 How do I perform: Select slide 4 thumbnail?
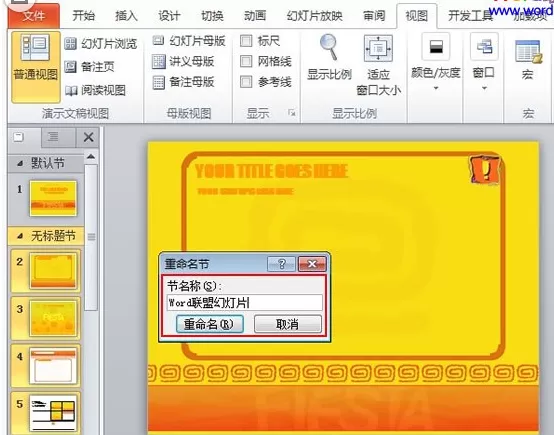click(x=53, y=366)
